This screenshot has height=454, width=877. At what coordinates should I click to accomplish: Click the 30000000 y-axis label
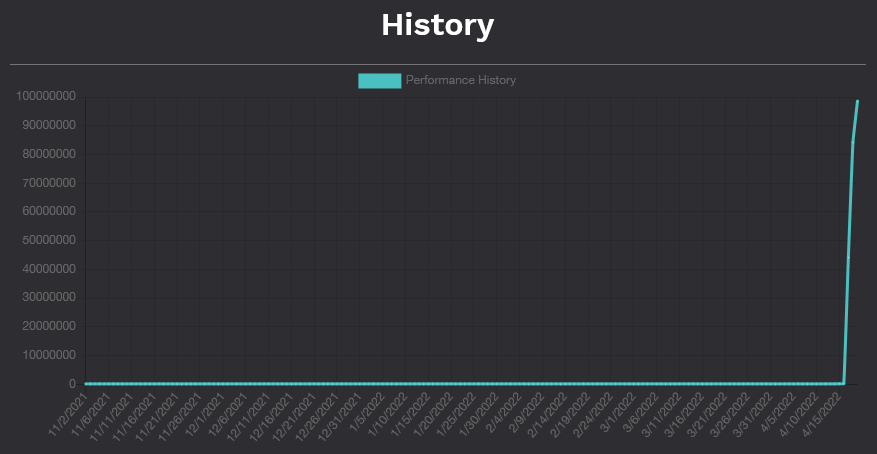tap(48, 298)
